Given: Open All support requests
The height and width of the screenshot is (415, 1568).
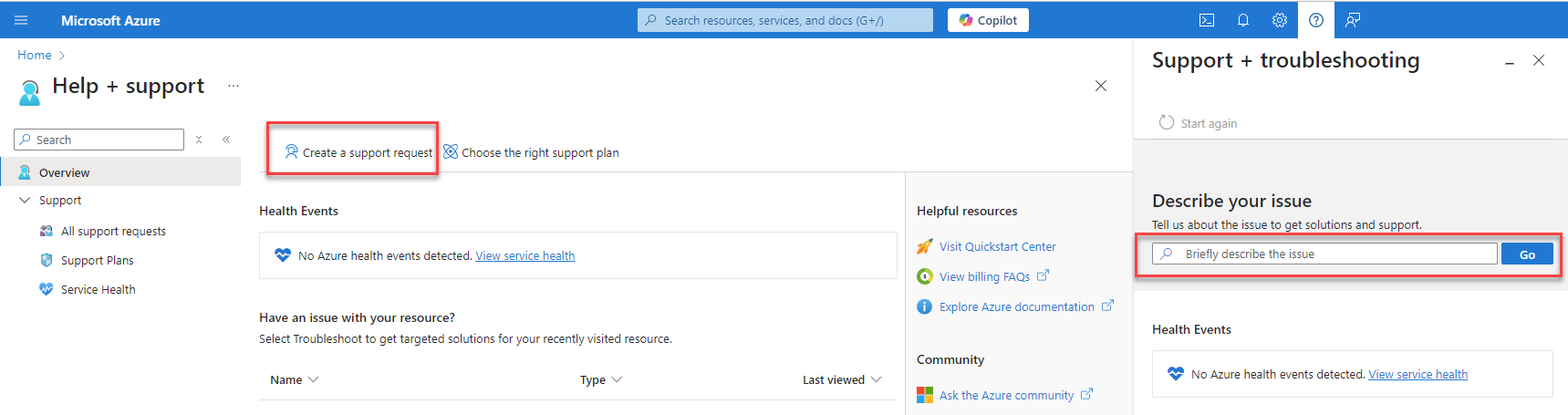Looking at the screenshot, I should [113, 231].
